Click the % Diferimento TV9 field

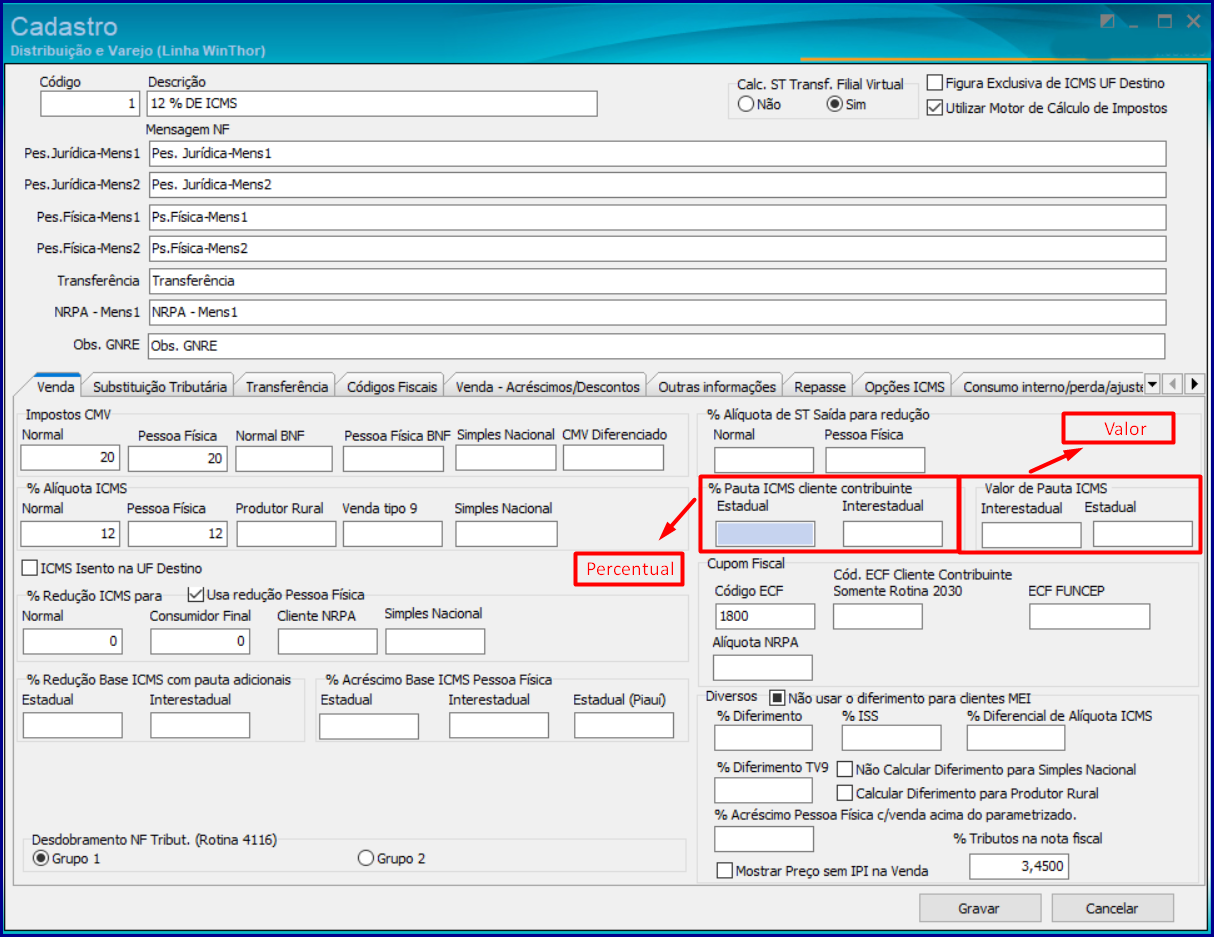tap(763, 790)
